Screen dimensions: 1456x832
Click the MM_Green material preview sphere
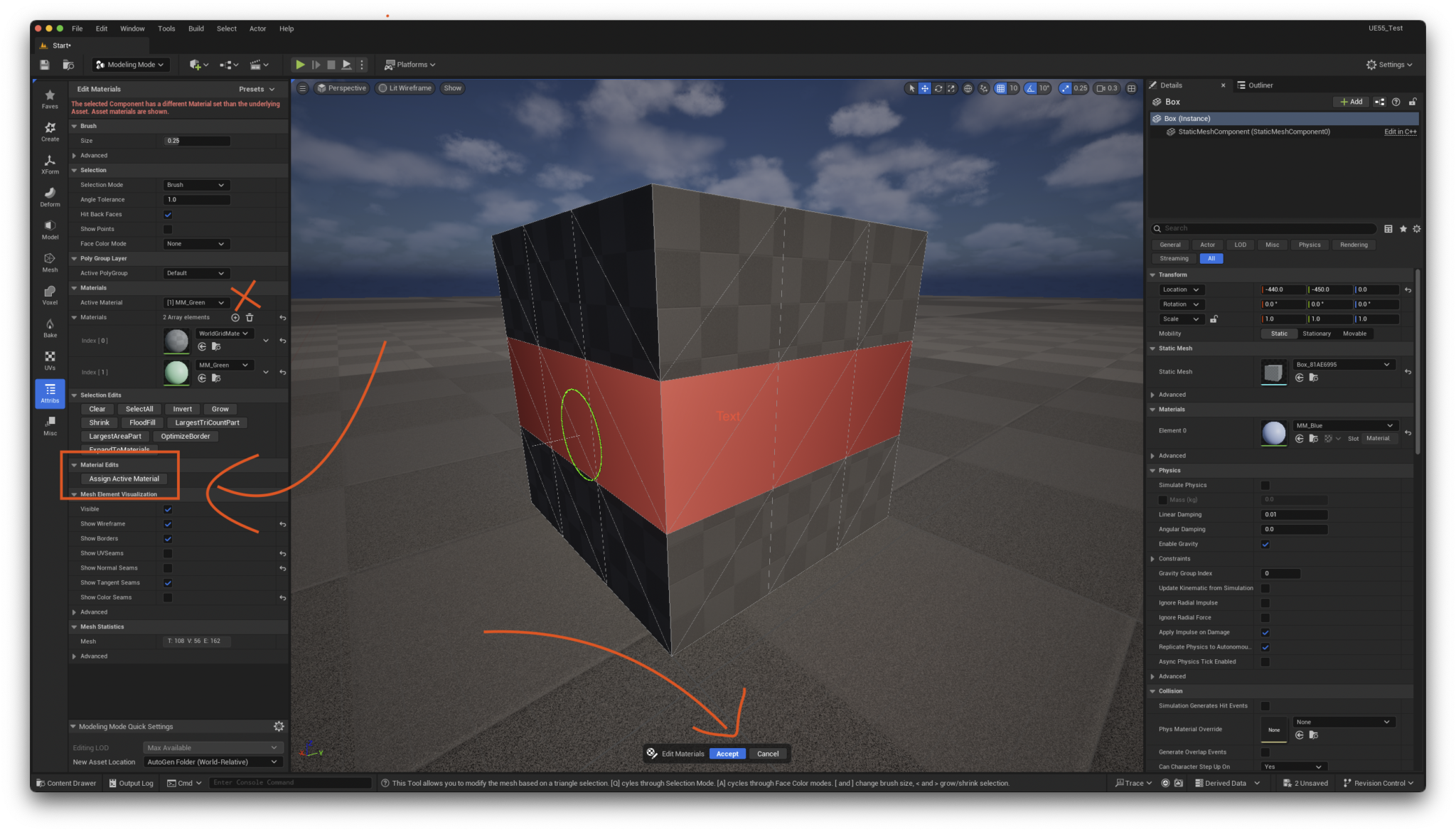(176, 372)
